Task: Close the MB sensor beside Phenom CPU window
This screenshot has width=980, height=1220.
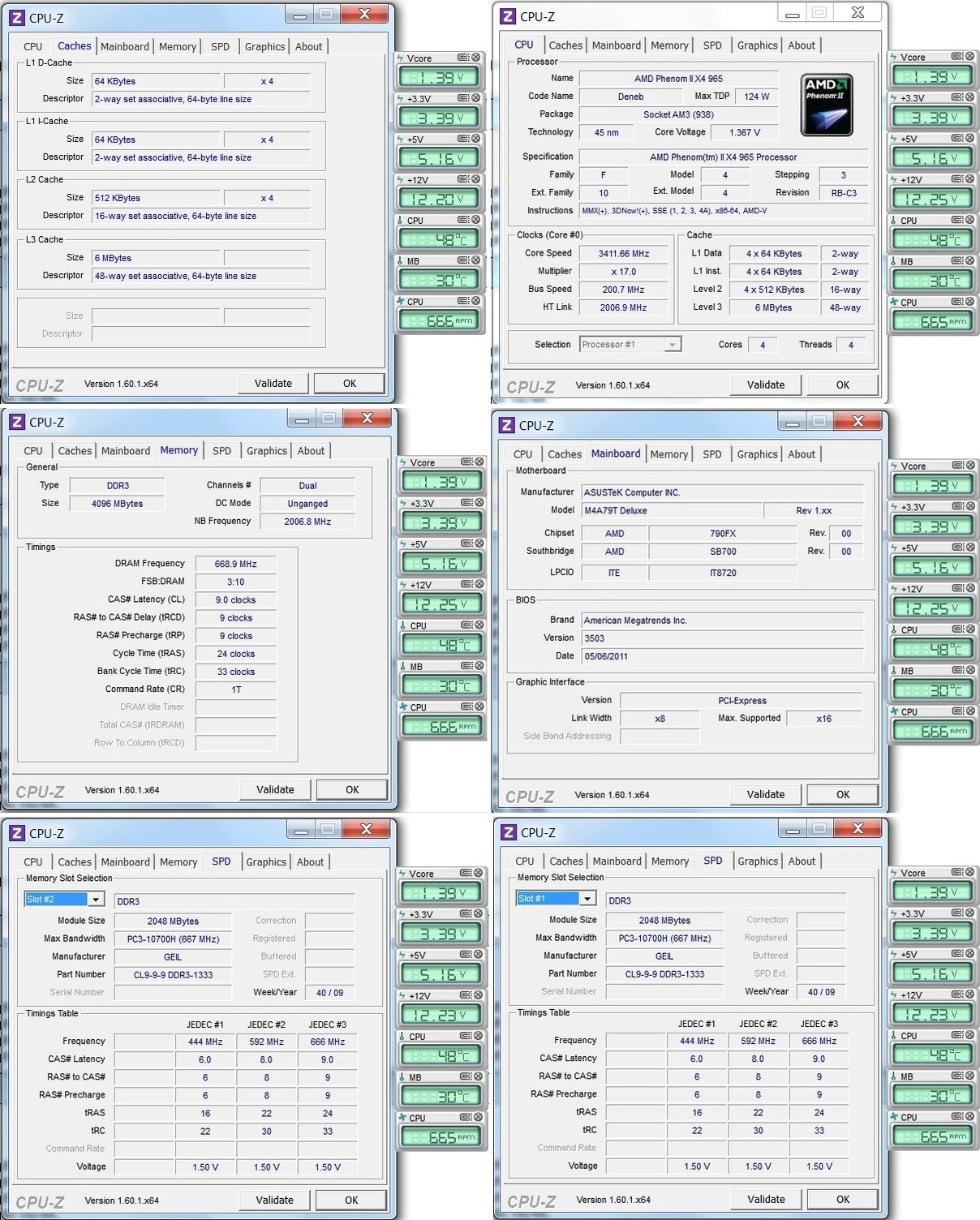Action: pyautogui.click(x=969, y=261)
